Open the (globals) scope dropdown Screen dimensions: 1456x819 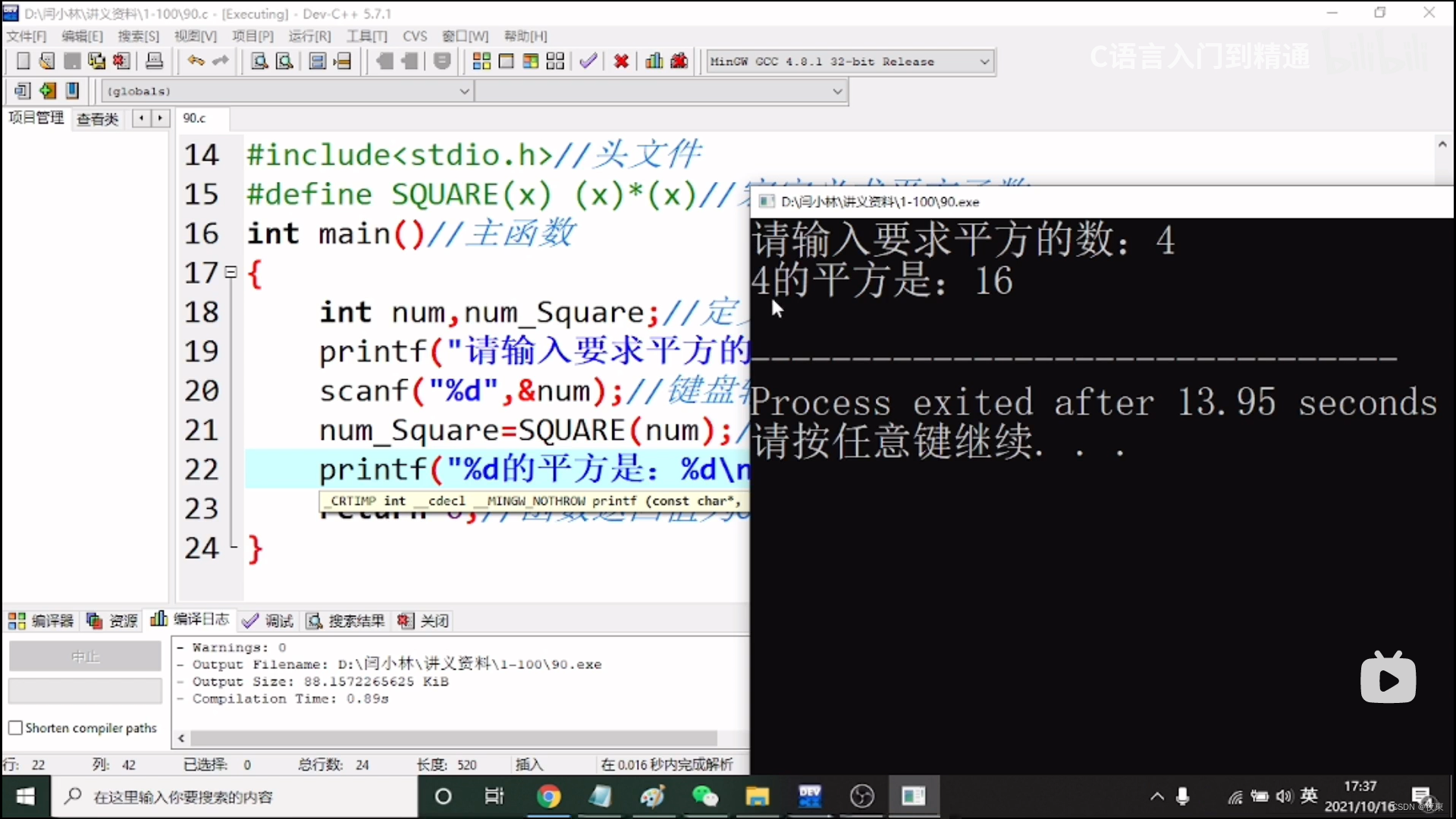464,91
